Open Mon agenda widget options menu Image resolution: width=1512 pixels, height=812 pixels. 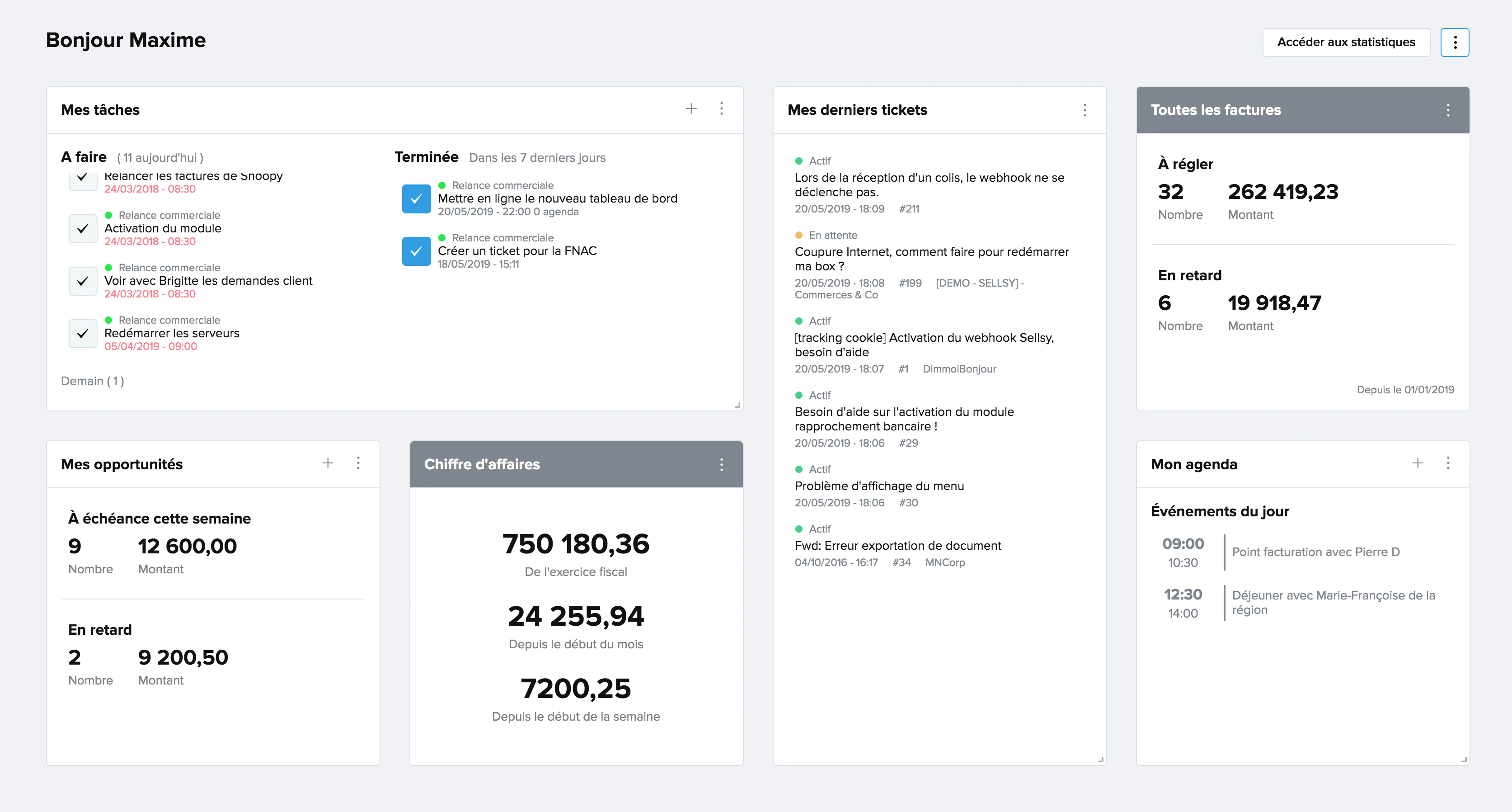[x=1448, y=463]
